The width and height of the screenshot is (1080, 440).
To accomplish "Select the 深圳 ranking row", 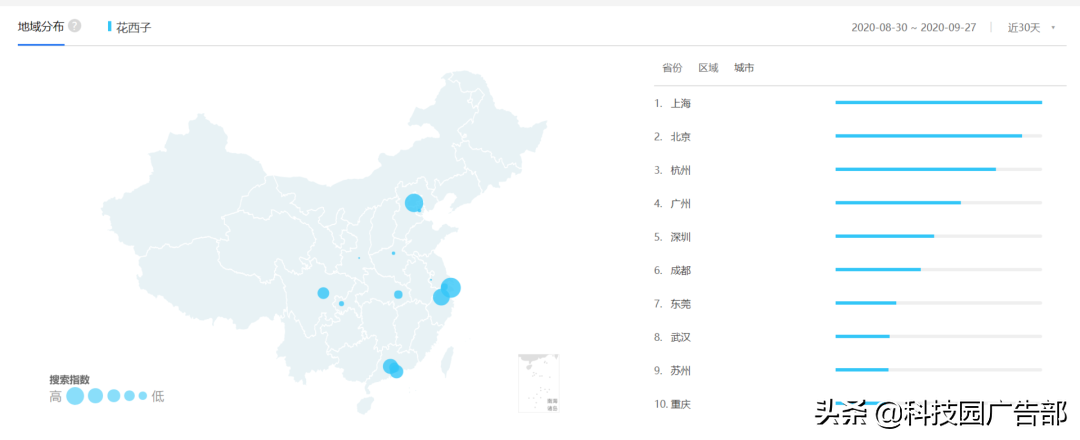I will [x=848, y=237].
